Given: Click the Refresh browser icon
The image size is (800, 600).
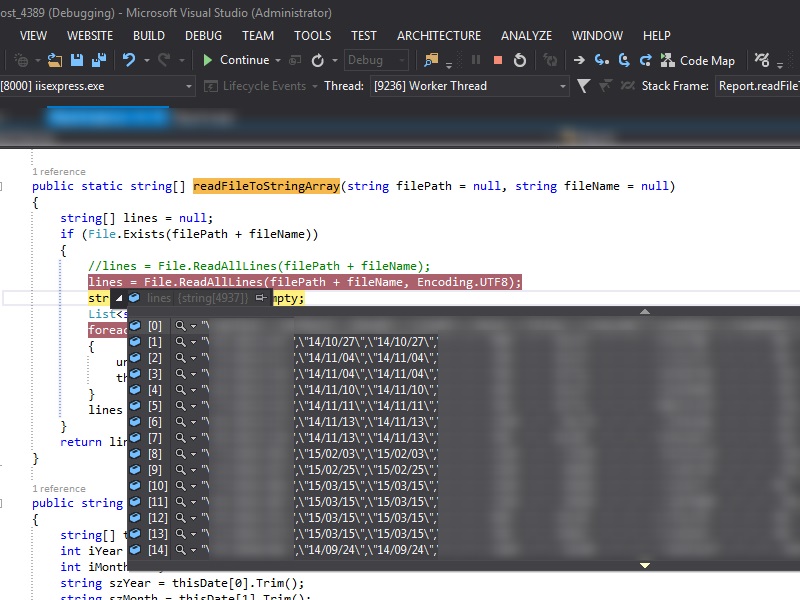Looking at the screenshot, I should tap(317, 61).
